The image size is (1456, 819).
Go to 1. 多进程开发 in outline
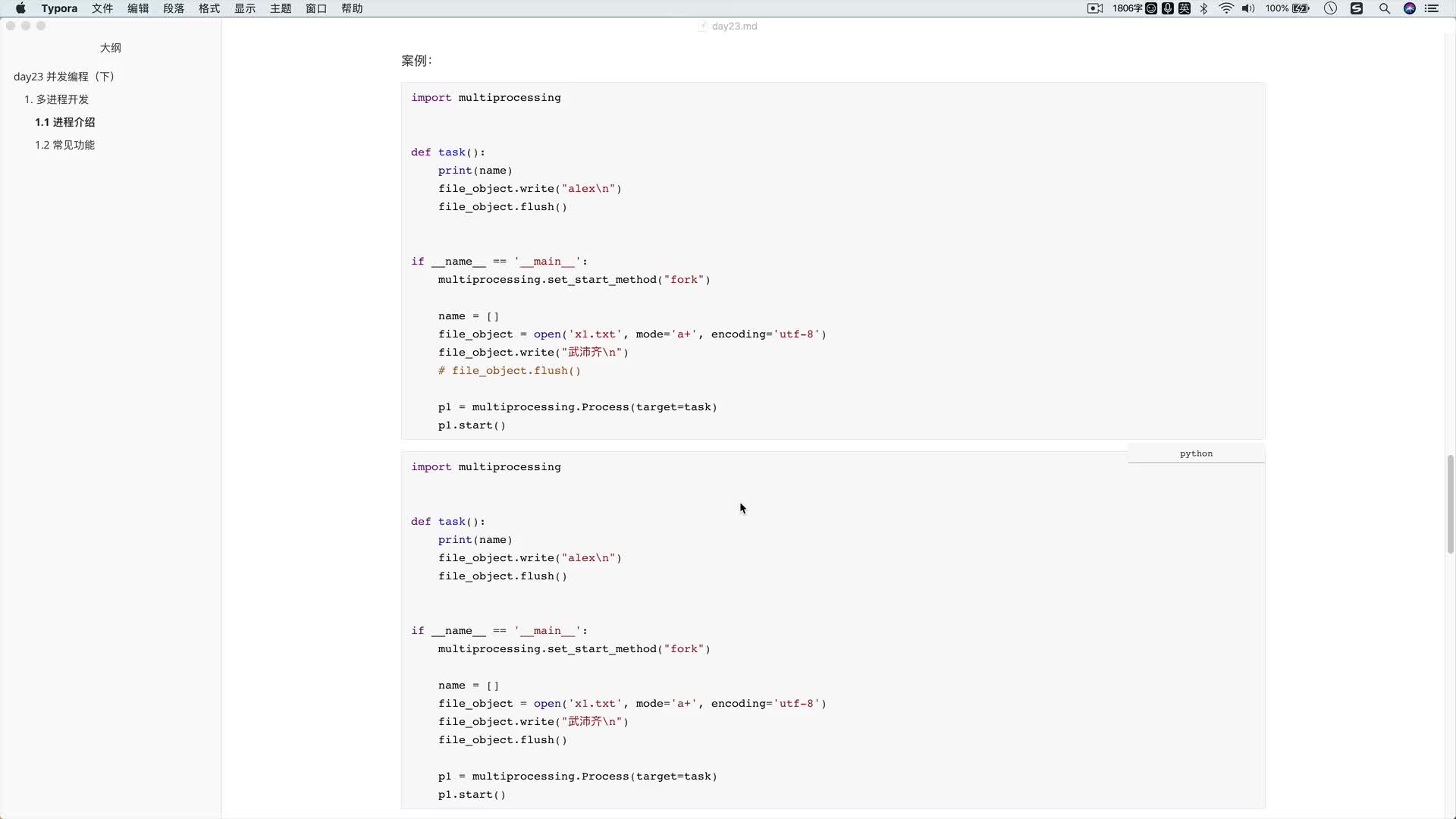click(56, 99)
